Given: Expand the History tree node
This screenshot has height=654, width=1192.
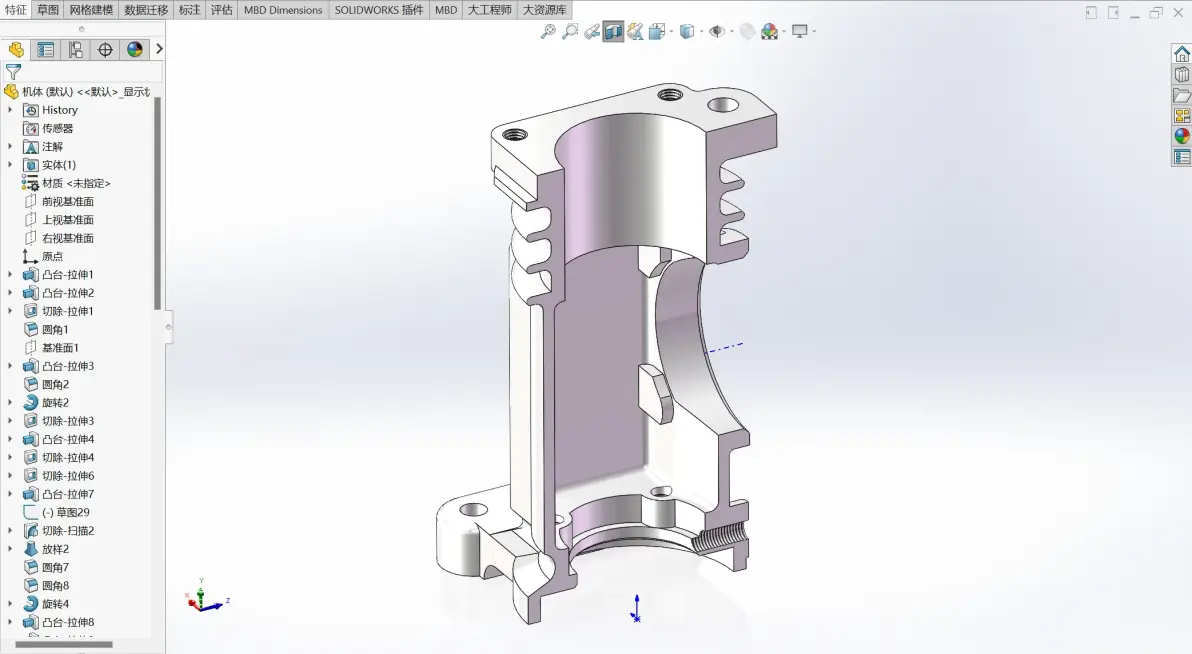Looking at the screenshot, I should (10, 110).
